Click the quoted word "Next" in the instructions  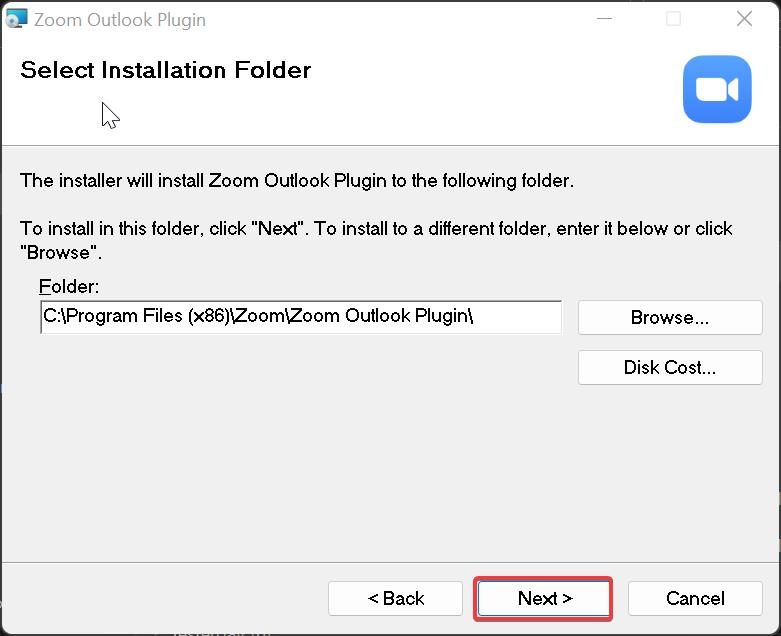click(x=278, y=229)
